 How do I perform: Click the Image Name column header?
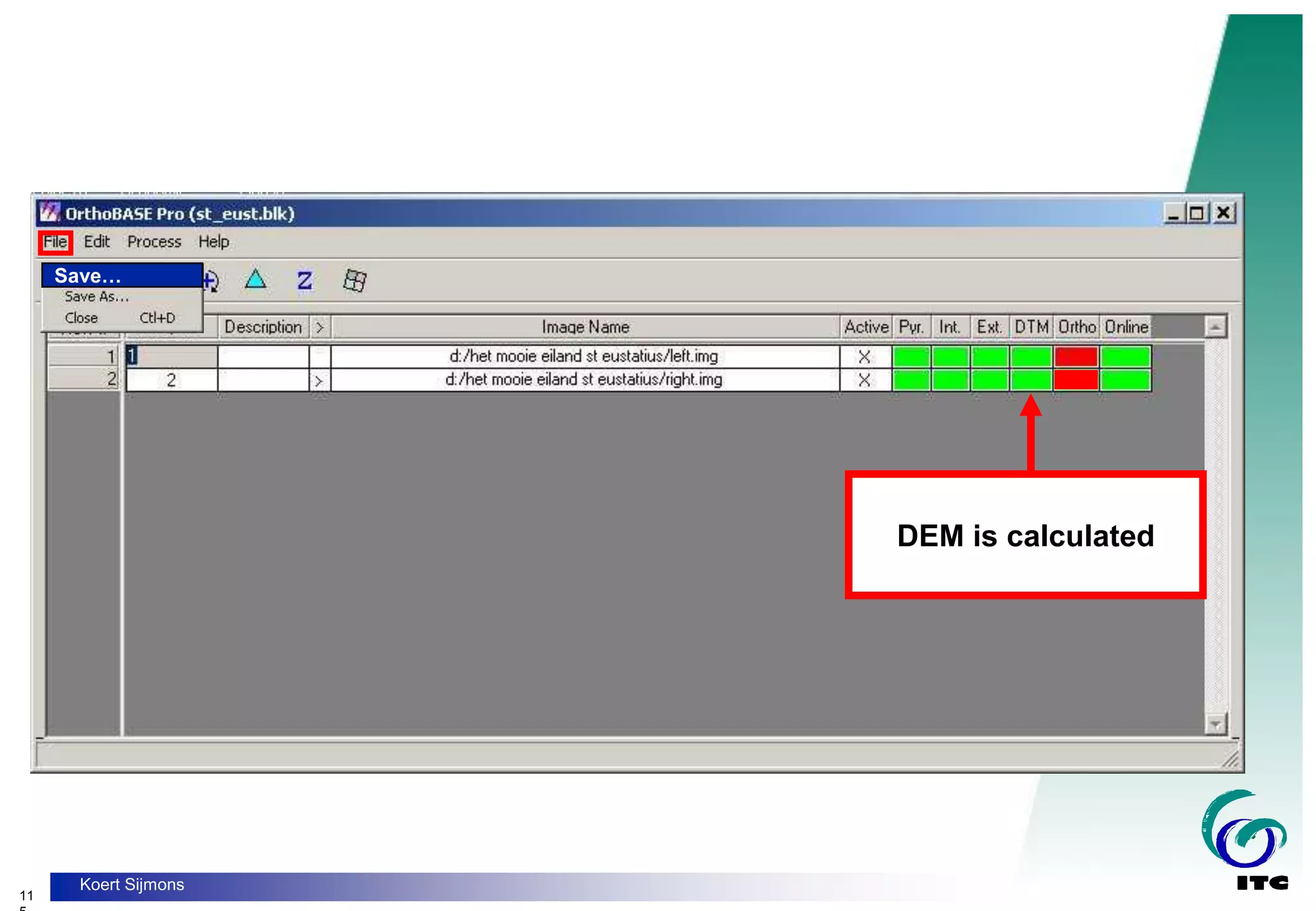pyautogui.click(x=585, y=327)
